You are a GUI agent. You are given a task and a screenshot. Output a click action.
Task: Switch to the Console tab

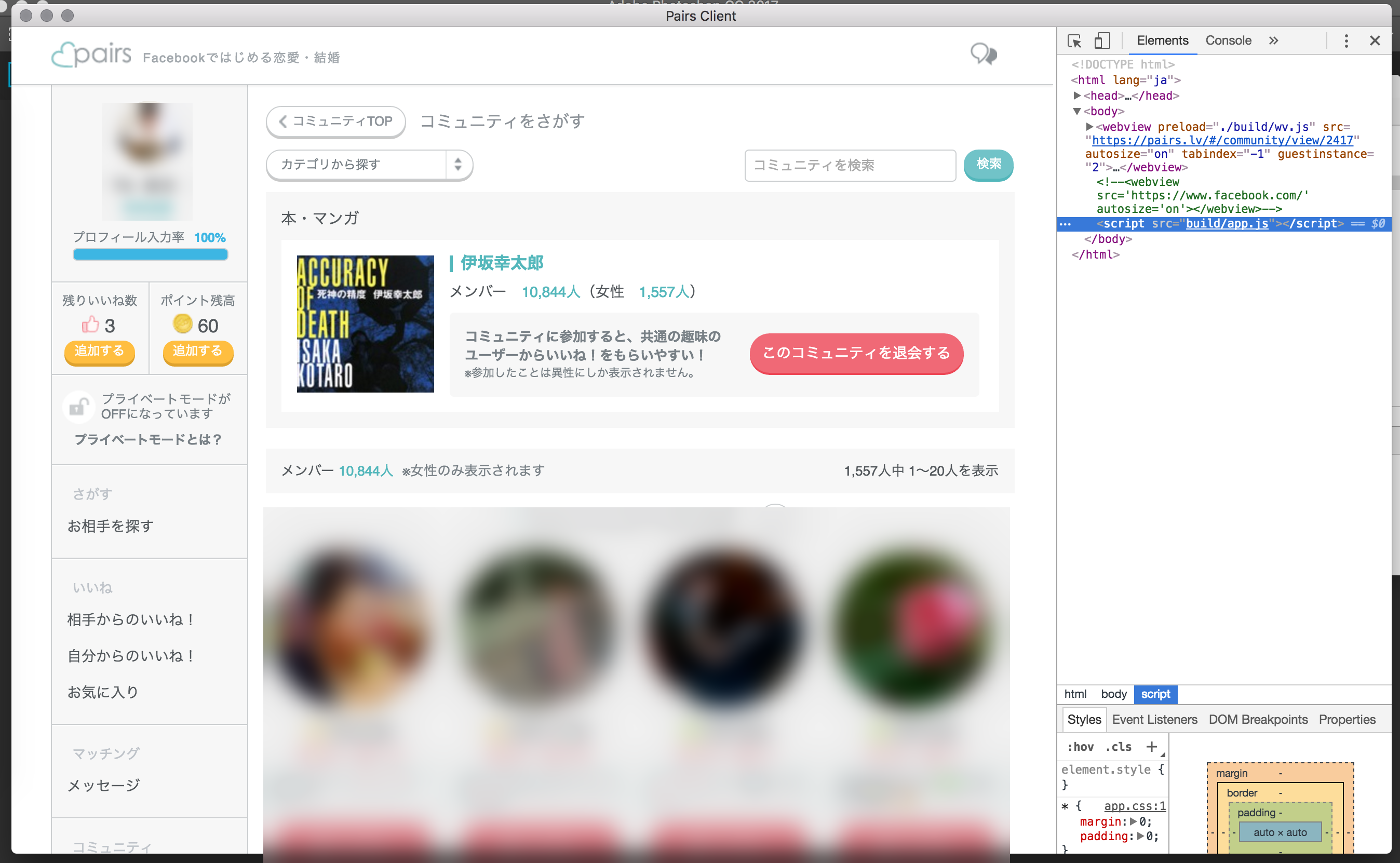(x=1228, y=41)
